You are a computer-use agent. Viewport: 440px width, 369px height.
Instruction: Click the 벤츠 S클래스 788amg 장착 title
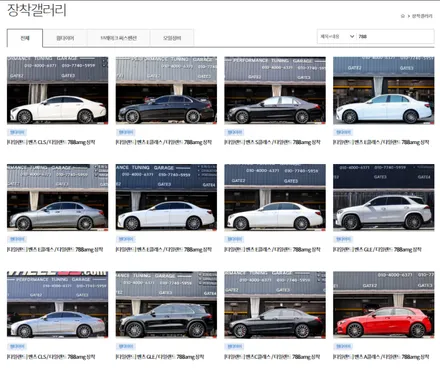click(272, 142)
